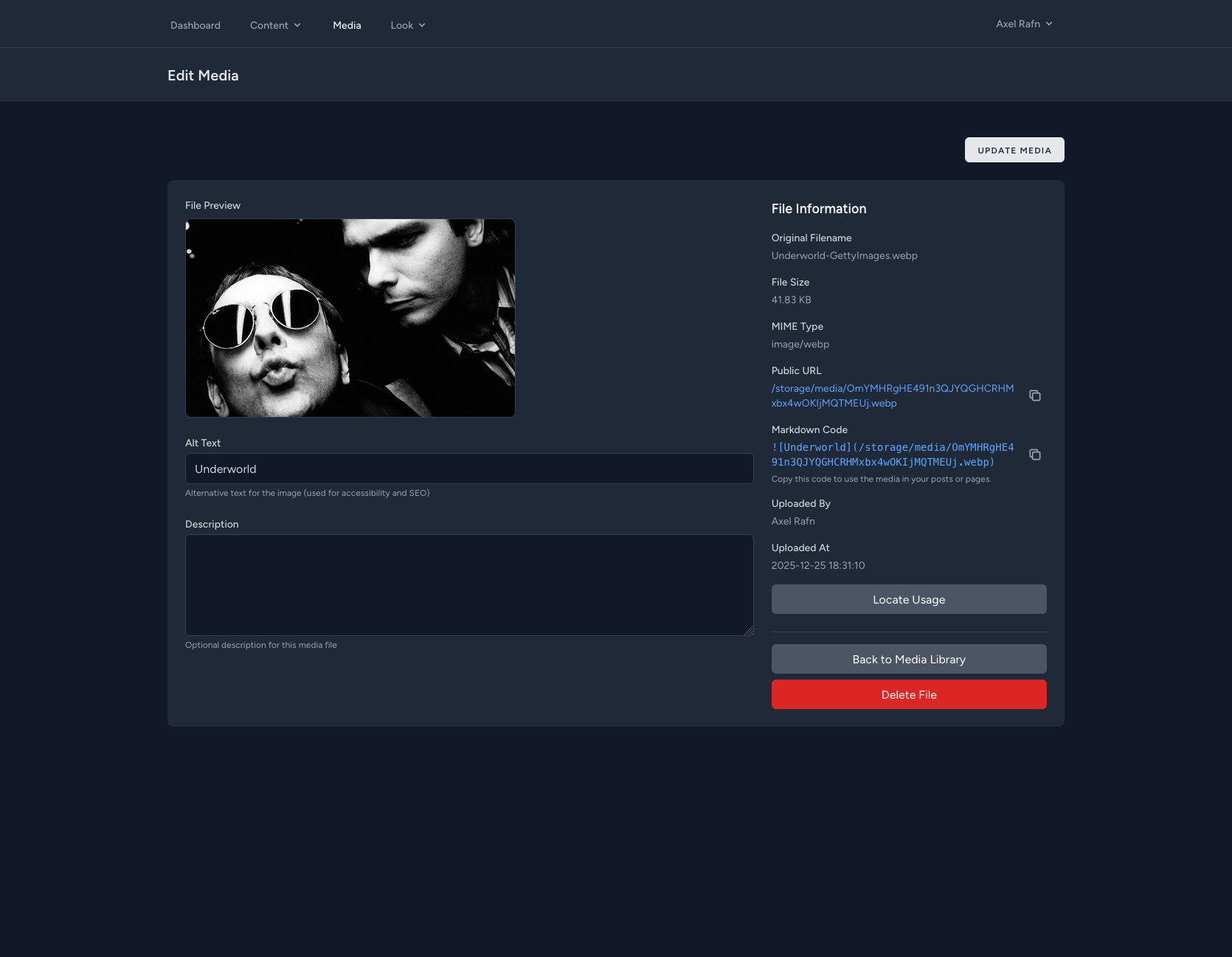Viewport: 1232px width, 957px height.
Task: Click the Underworld-GettyImages.webp filename text
Action: pos(845,255)
